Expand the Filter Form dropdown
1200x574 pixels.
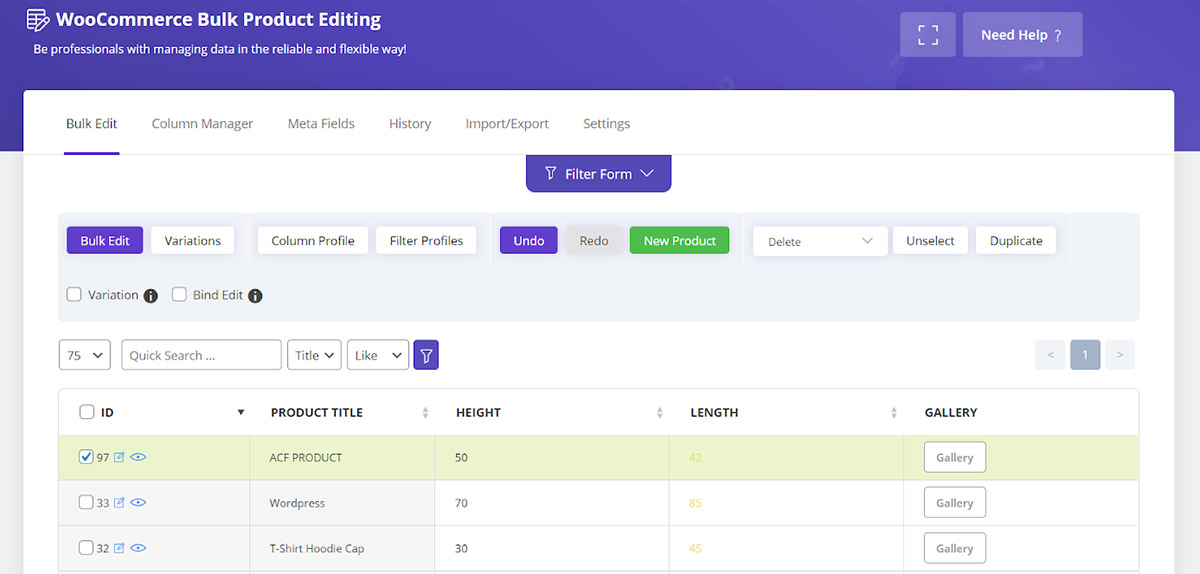pos(598,173)
